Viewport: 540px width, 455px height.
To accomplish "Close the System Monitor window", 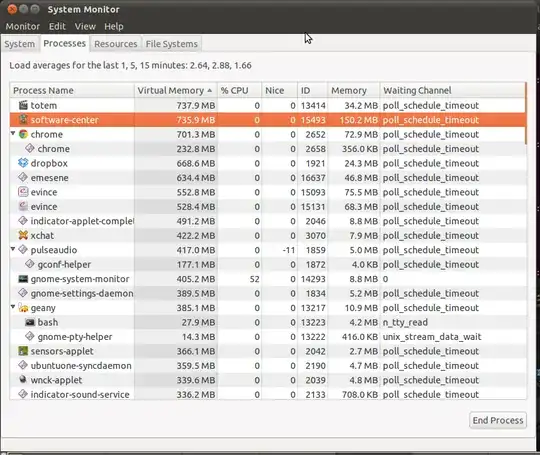I will pos(12,9).
